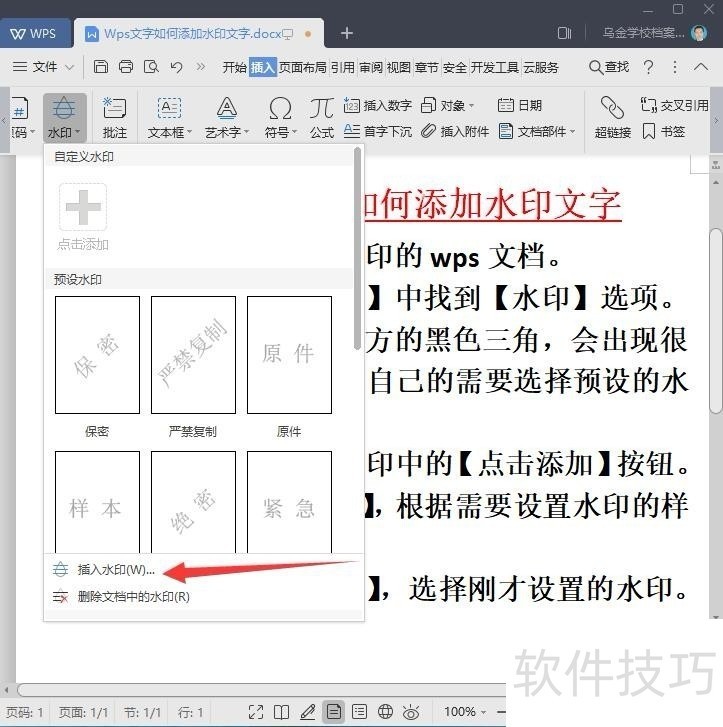Switch to the 视图 ribbon tab
This screenshot has height=727, width=723.
(x=399, y=68)
